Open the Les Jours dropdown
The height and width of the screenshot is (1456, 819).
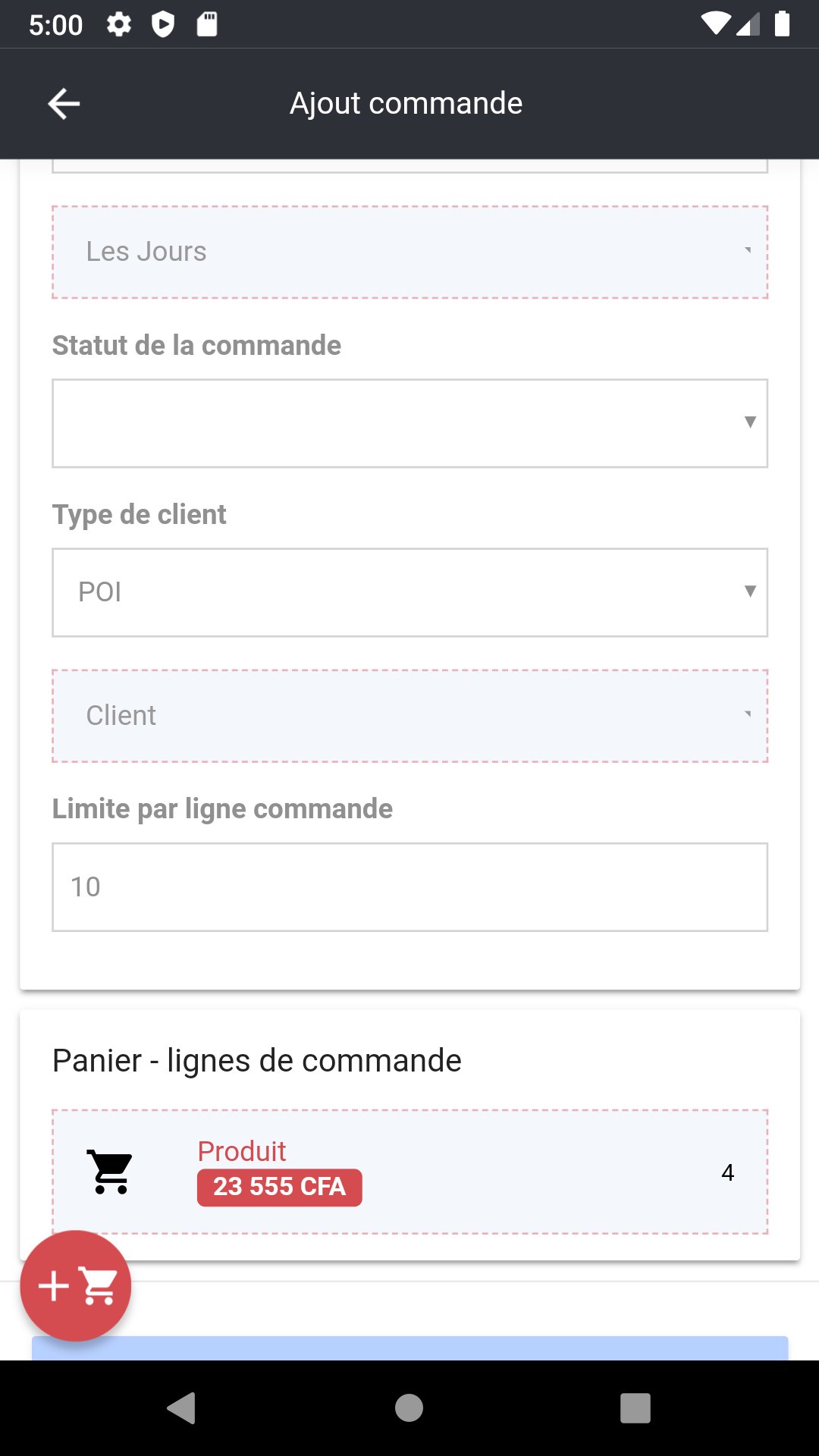[409, 252]
